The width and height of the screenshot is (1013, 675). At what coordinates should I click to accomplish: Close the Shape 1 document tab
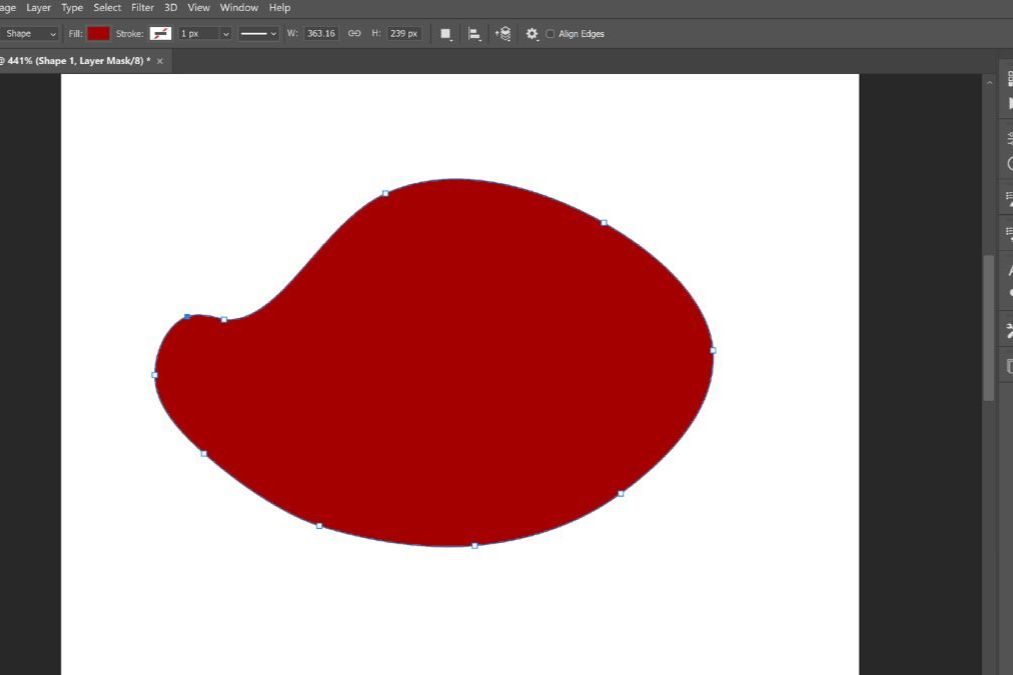(159, 61)
